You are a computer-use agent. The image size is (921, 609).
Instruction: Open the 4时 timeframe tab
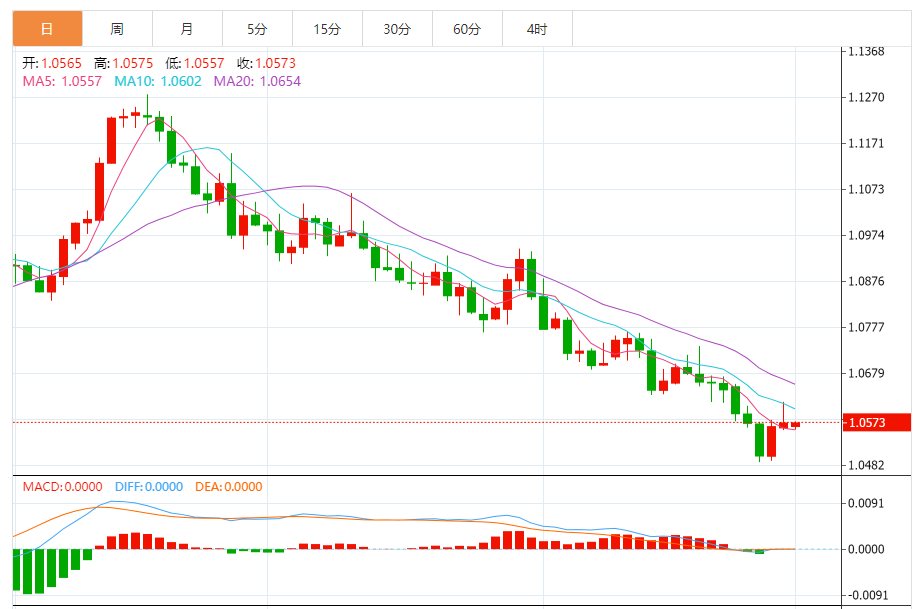537,29
